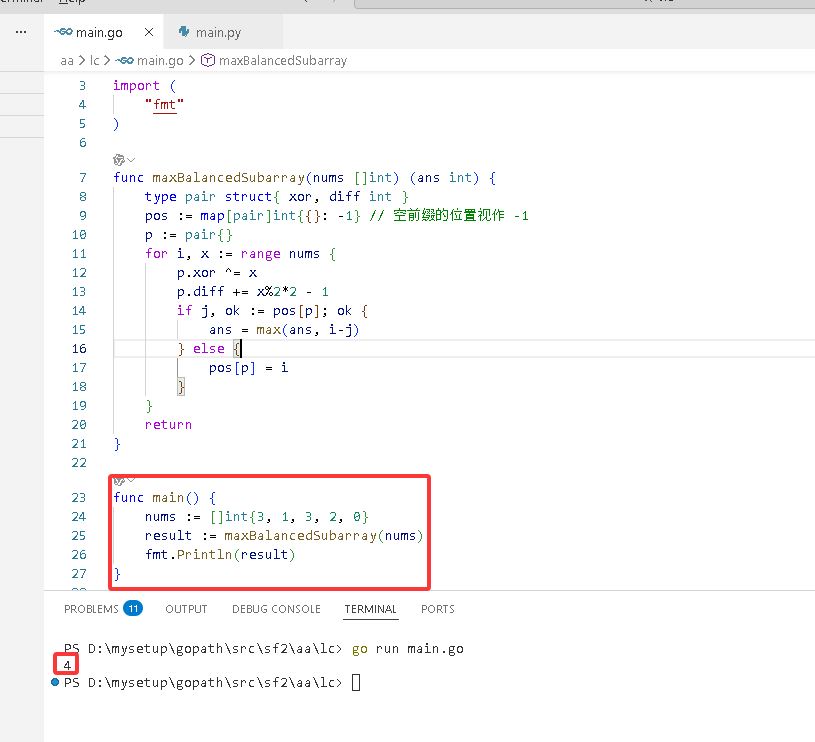Click the return keyword on line 20
The image size is (815, 742).
(x=168, y=425)
